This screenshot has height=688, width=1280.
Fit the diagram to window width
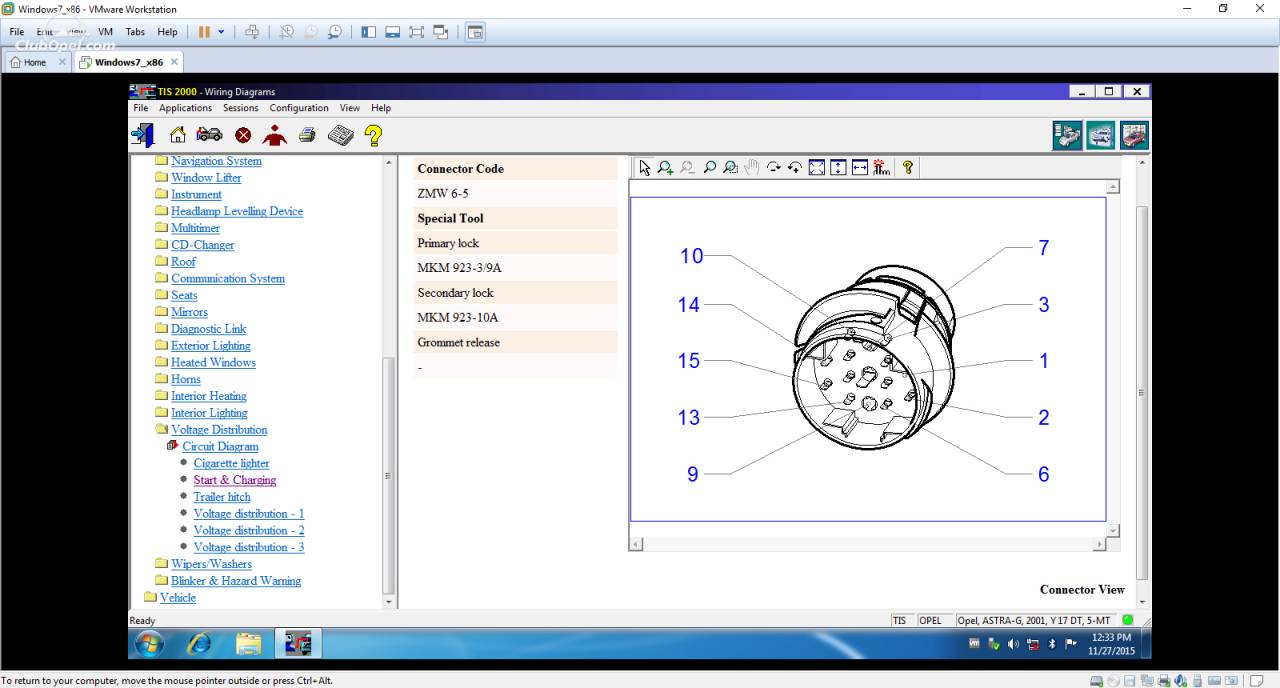(860, 168)
